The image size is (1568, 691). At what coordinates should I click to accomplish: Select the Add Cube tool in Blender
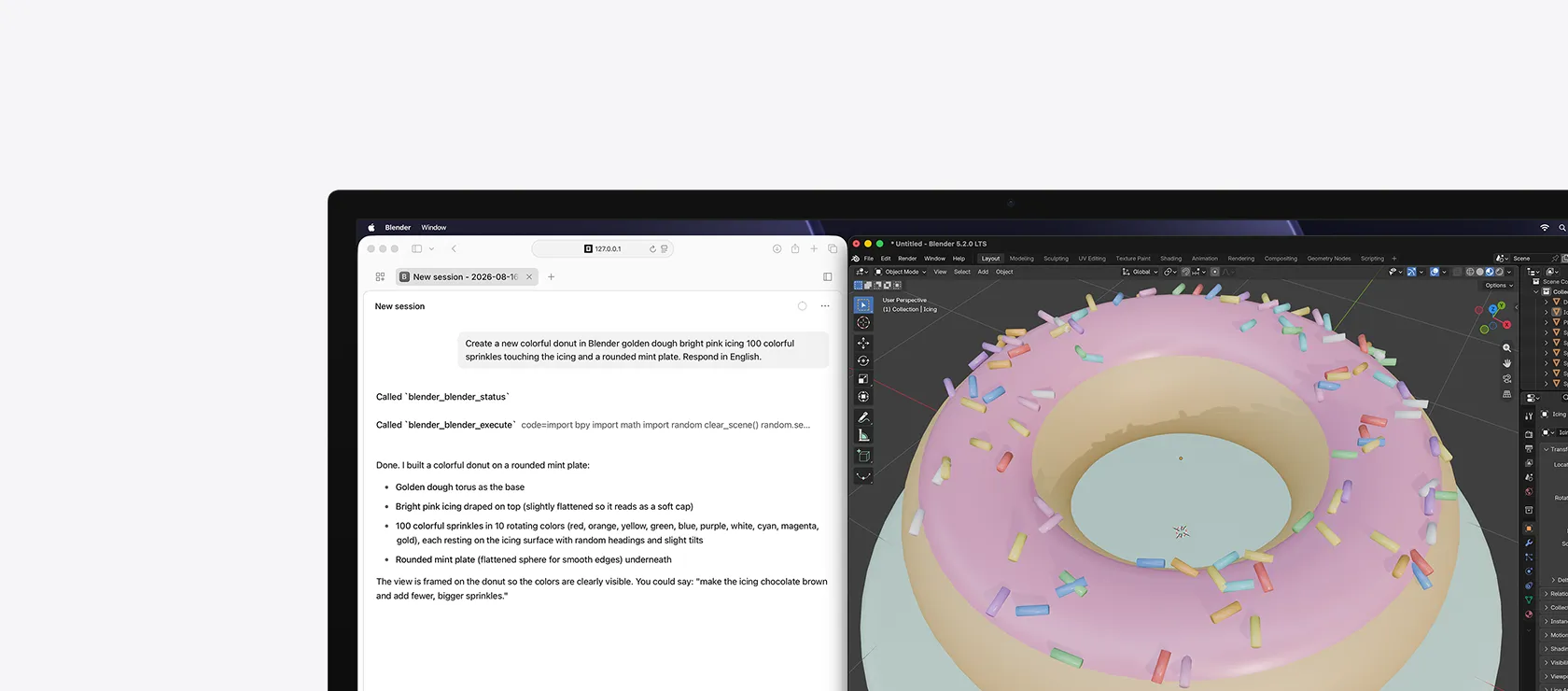point(863,456)
